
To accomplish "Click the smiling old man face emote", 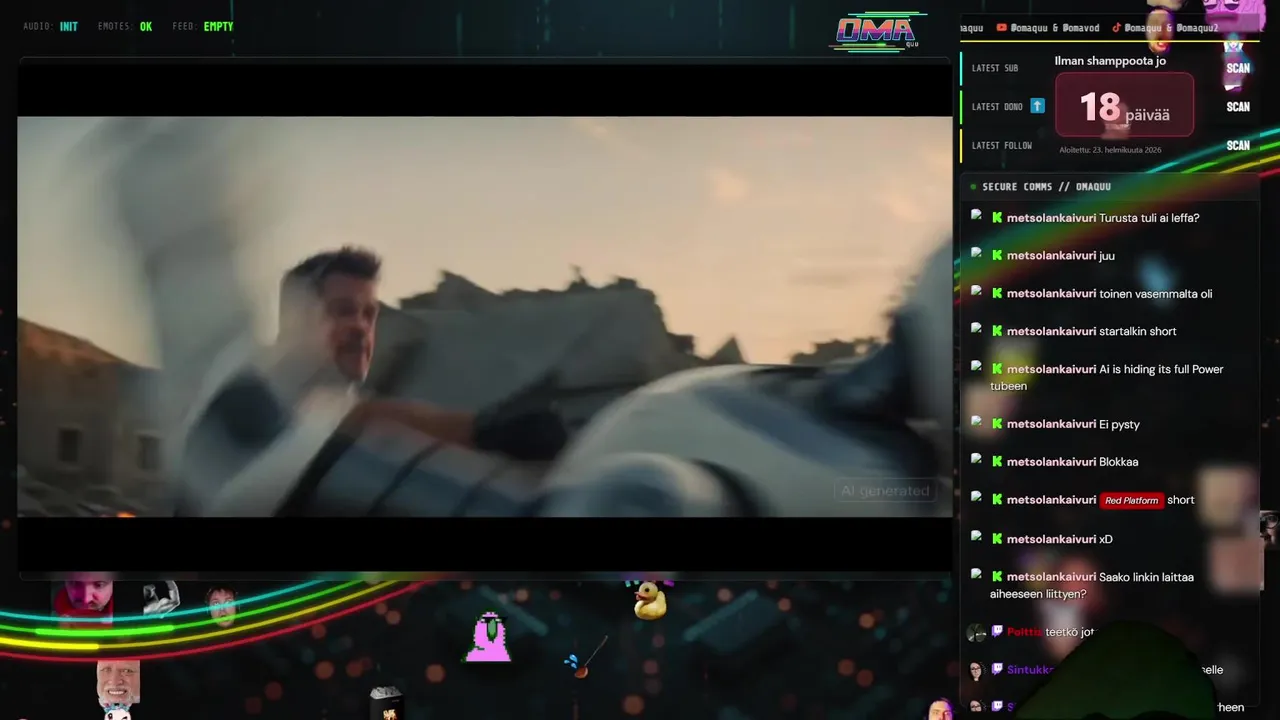I will point(118,682).
